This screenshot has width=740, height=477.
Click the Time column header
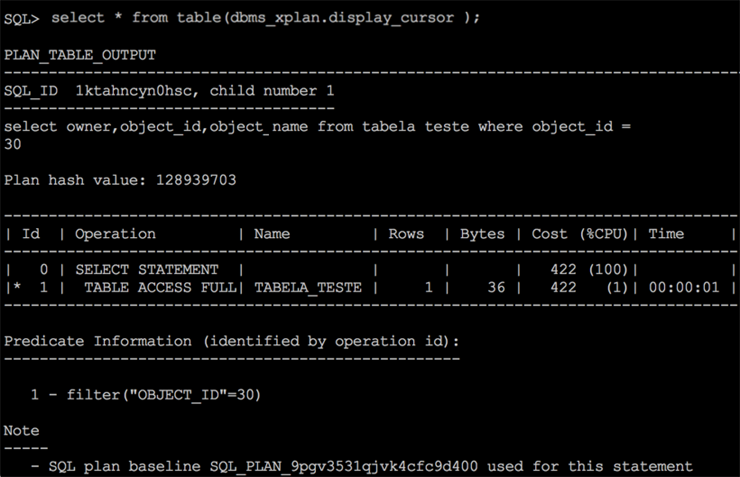point(666,233)
